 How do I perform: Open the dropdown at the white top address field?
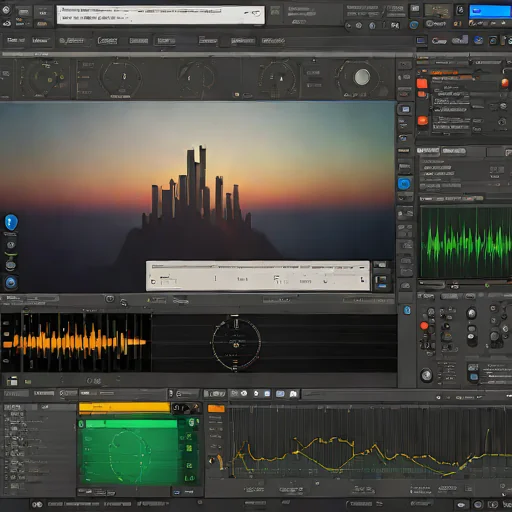pyautogui.click(x=256, y=13)
